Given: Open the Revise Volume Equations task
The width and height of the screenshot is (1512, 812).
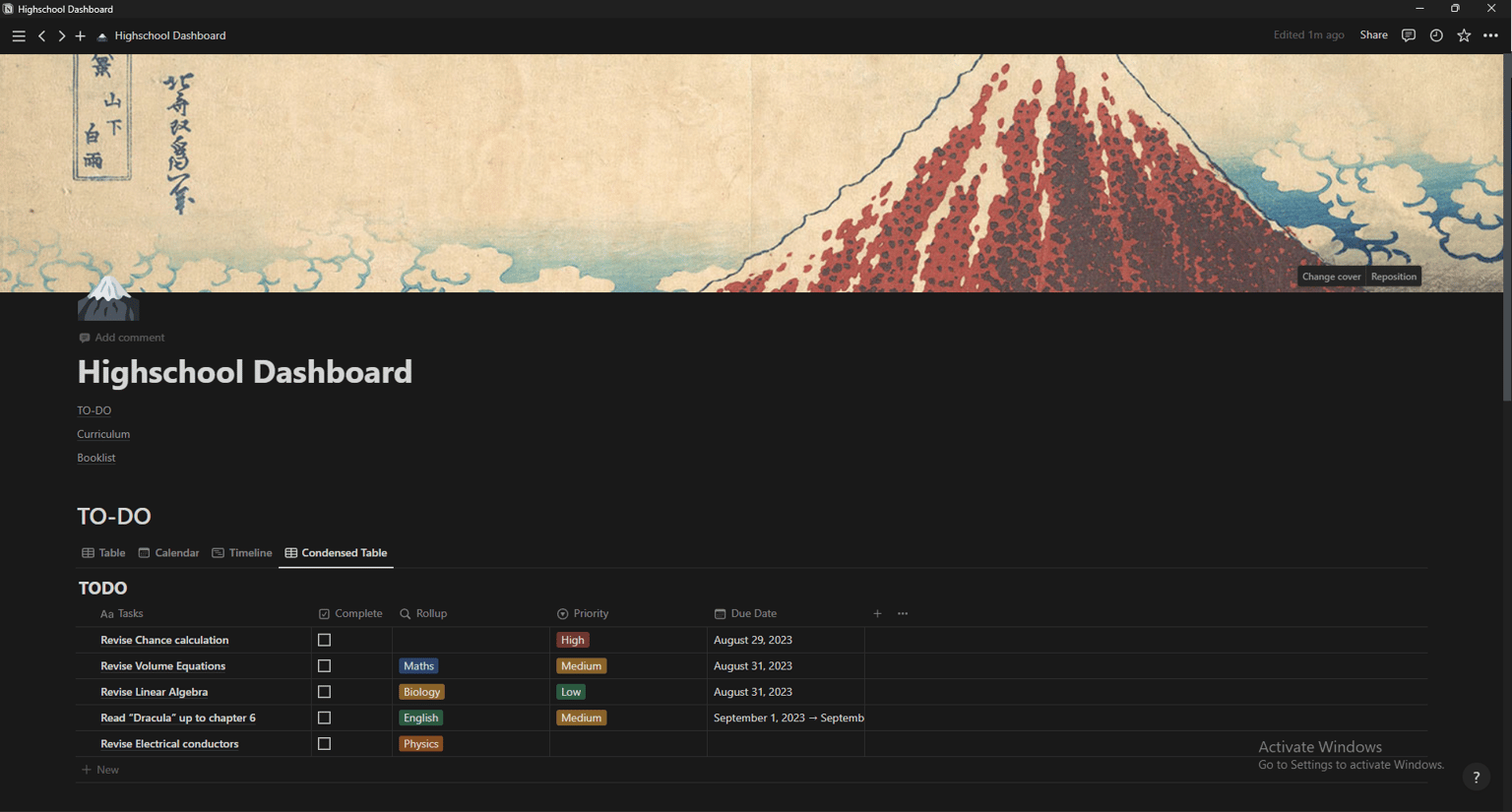Looking at the screenshot, I should [x=162, y=666].
